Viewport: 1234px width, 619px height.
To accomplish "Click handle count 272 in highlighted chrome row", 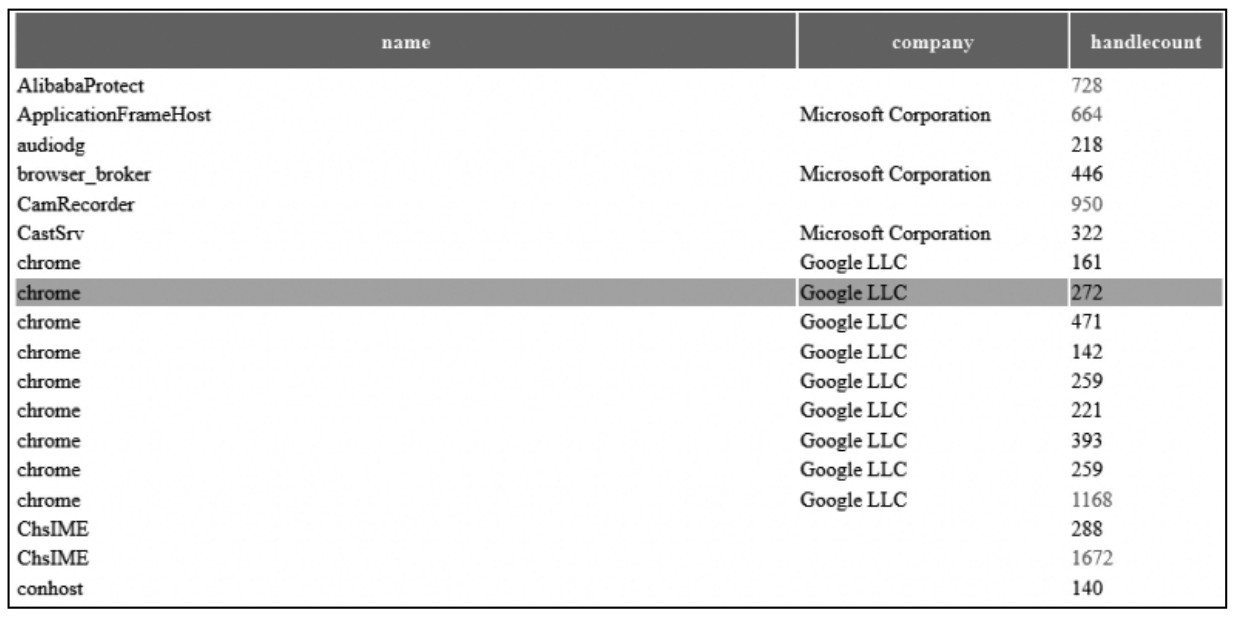I will pyautogui.click(x=1085, y=294).
